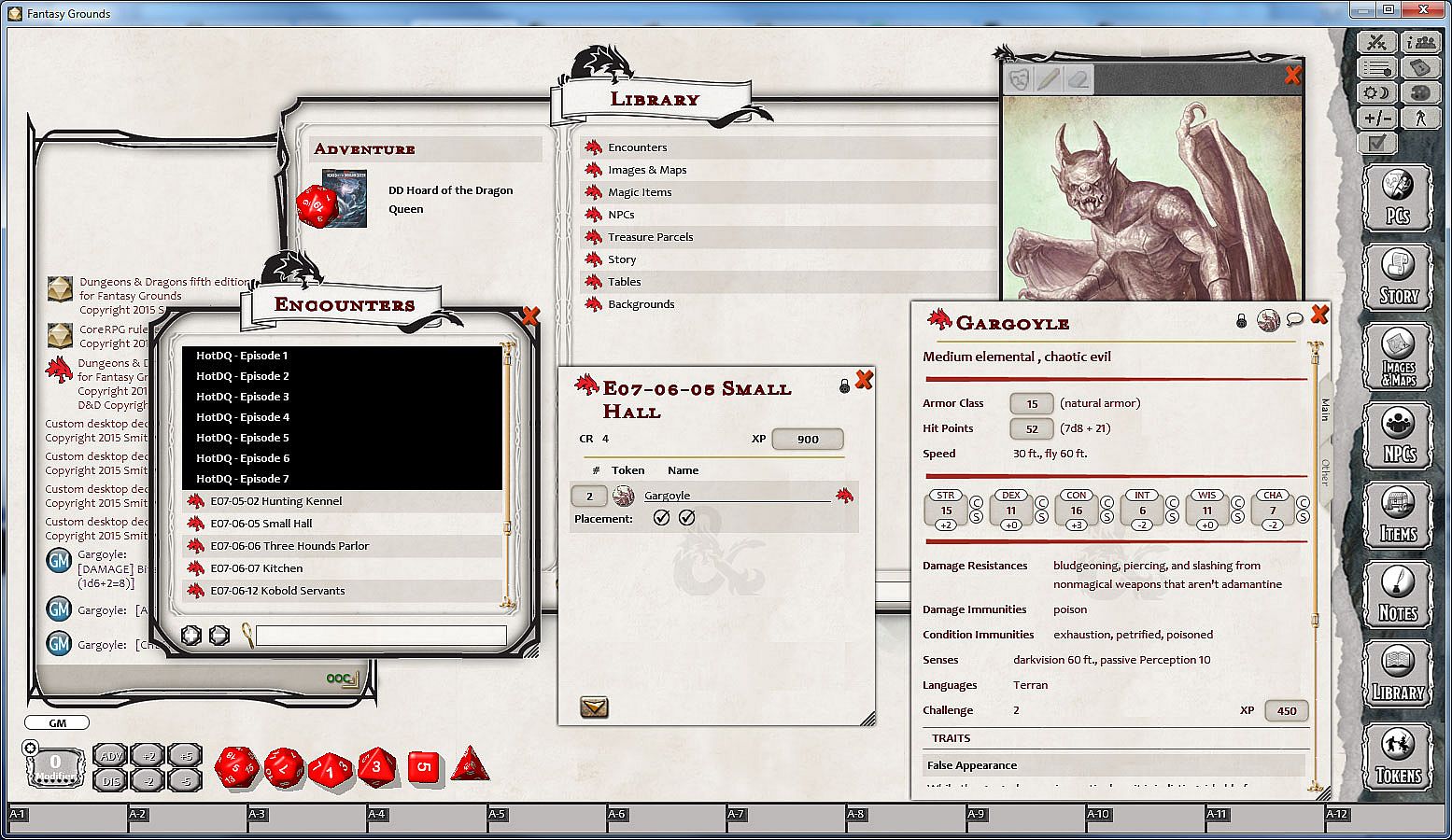Select the eraser tool in image window
Viewport: 1452px width, 840px height.
click(x=1078, y=79)
